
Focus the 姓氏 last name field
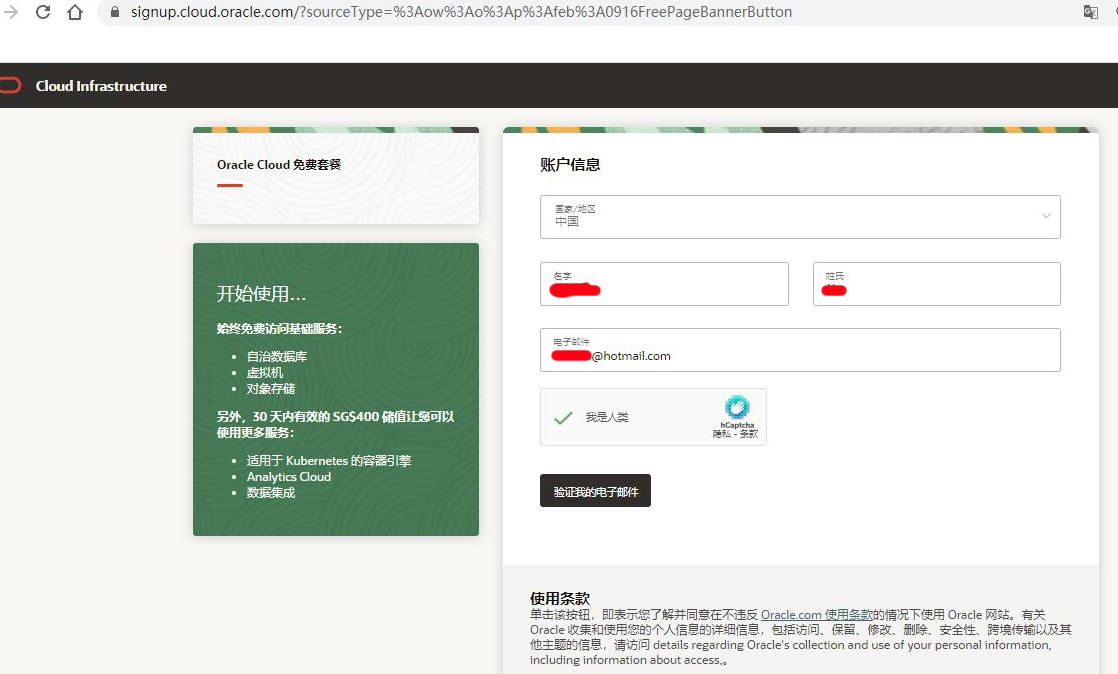(936, 284)
